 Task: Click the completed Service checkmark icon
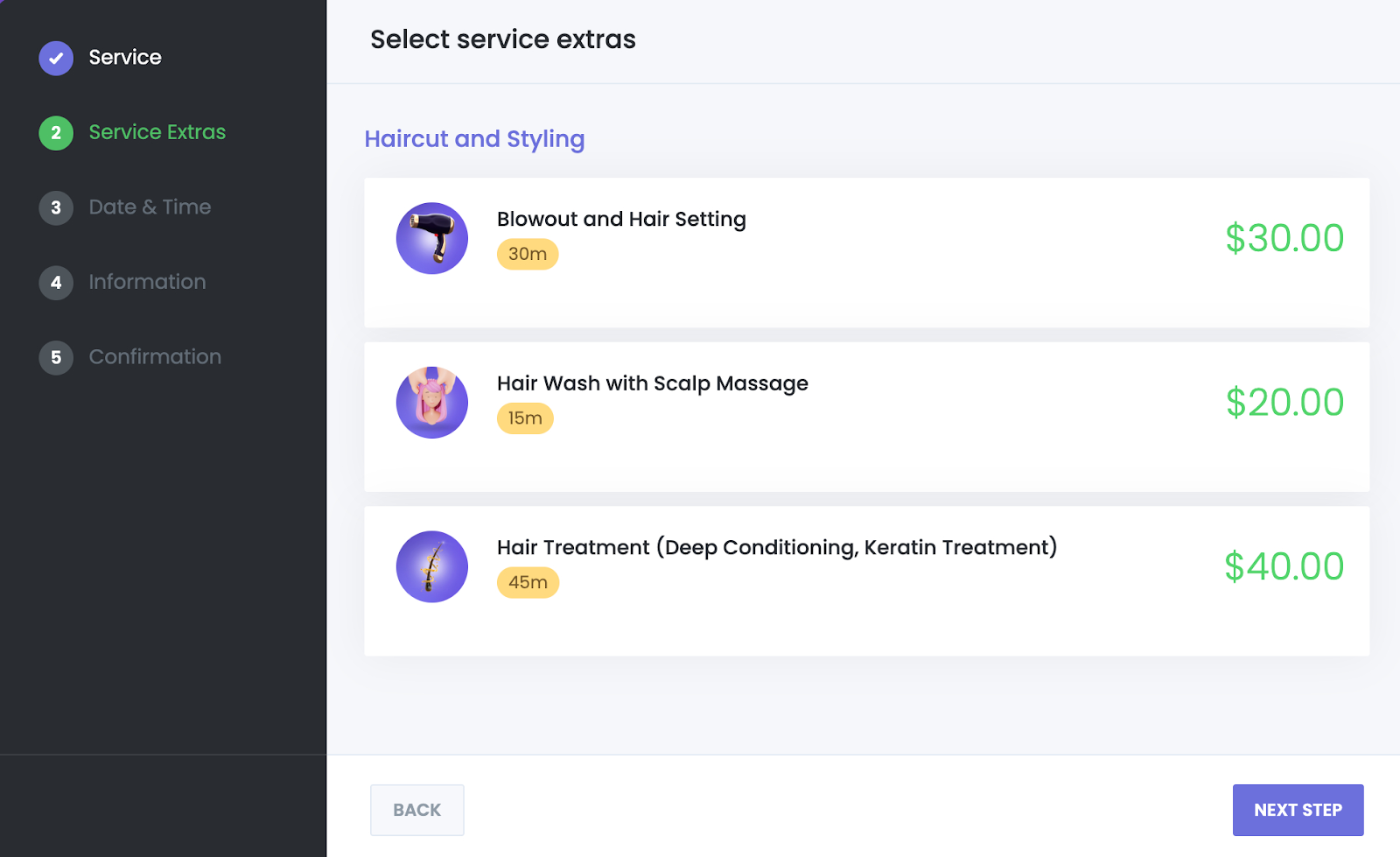coord(56,58)
